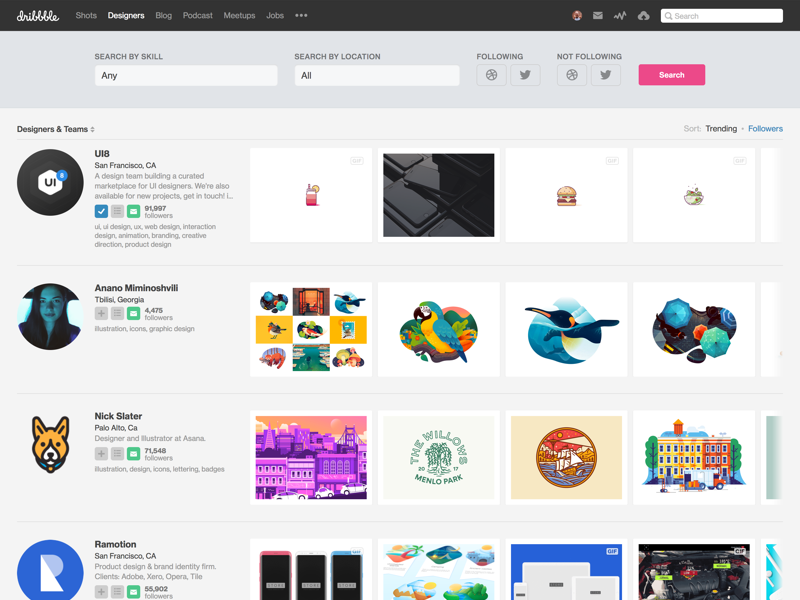Image resolution: width=800 pixels, height=600 pixels.
Task: Open Nick Slater's purple city shot
Action: [311, 458]
